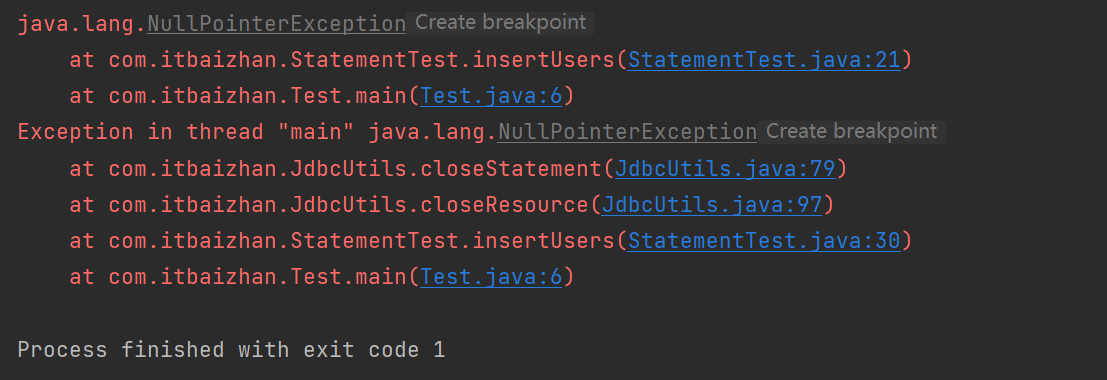Viewport: 1107px width, 380px height.
Task: Click 'insertUsers' text in the StatementTest.java:21 line
Action: (x=544, y=60)
